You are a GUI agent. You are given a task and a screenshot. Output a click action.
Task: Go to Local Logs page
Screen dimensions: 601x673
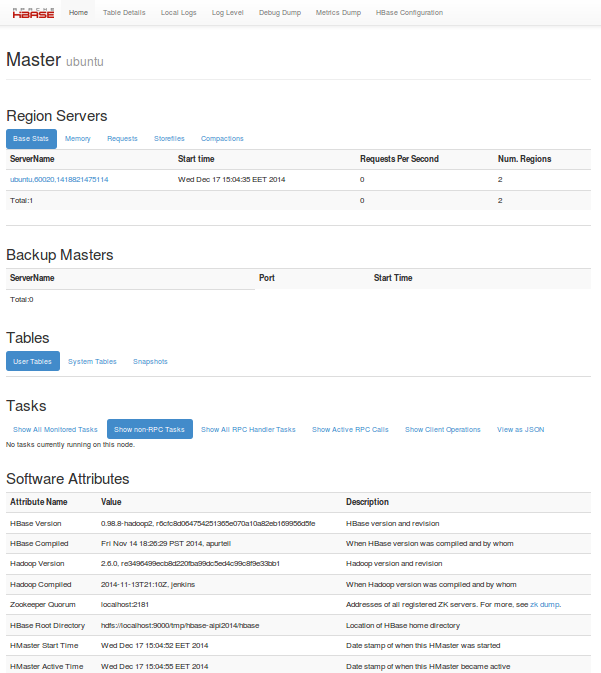(179, 12)
